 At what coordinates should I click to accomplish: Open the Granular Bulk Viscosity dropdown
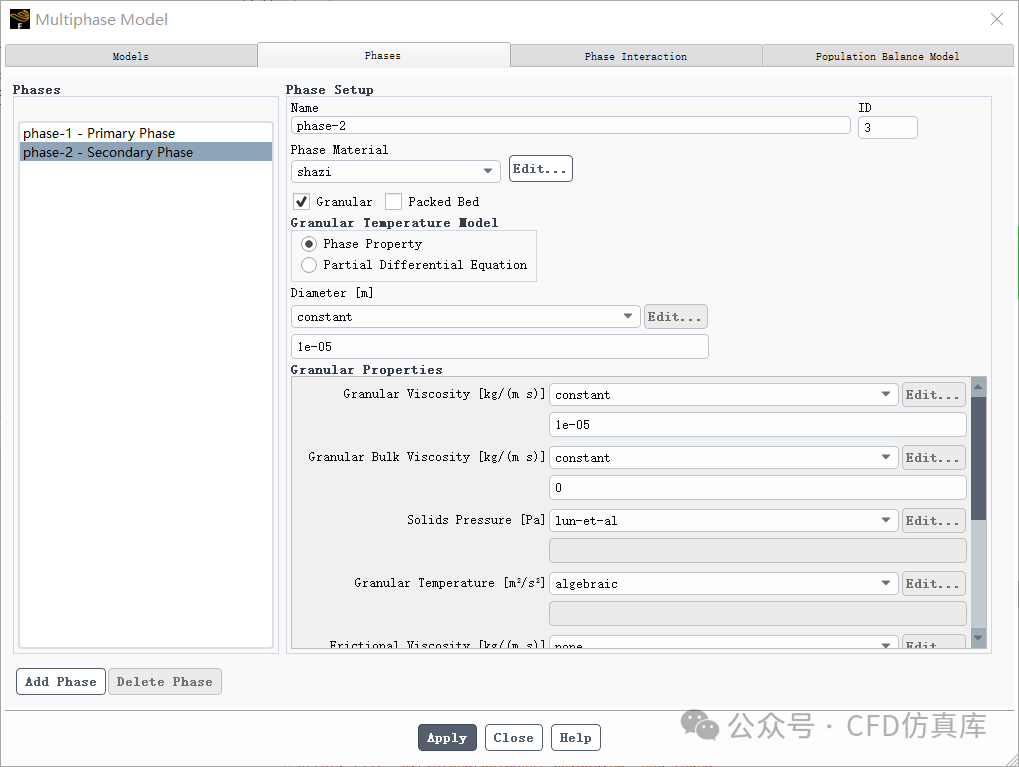coord(723,458)
